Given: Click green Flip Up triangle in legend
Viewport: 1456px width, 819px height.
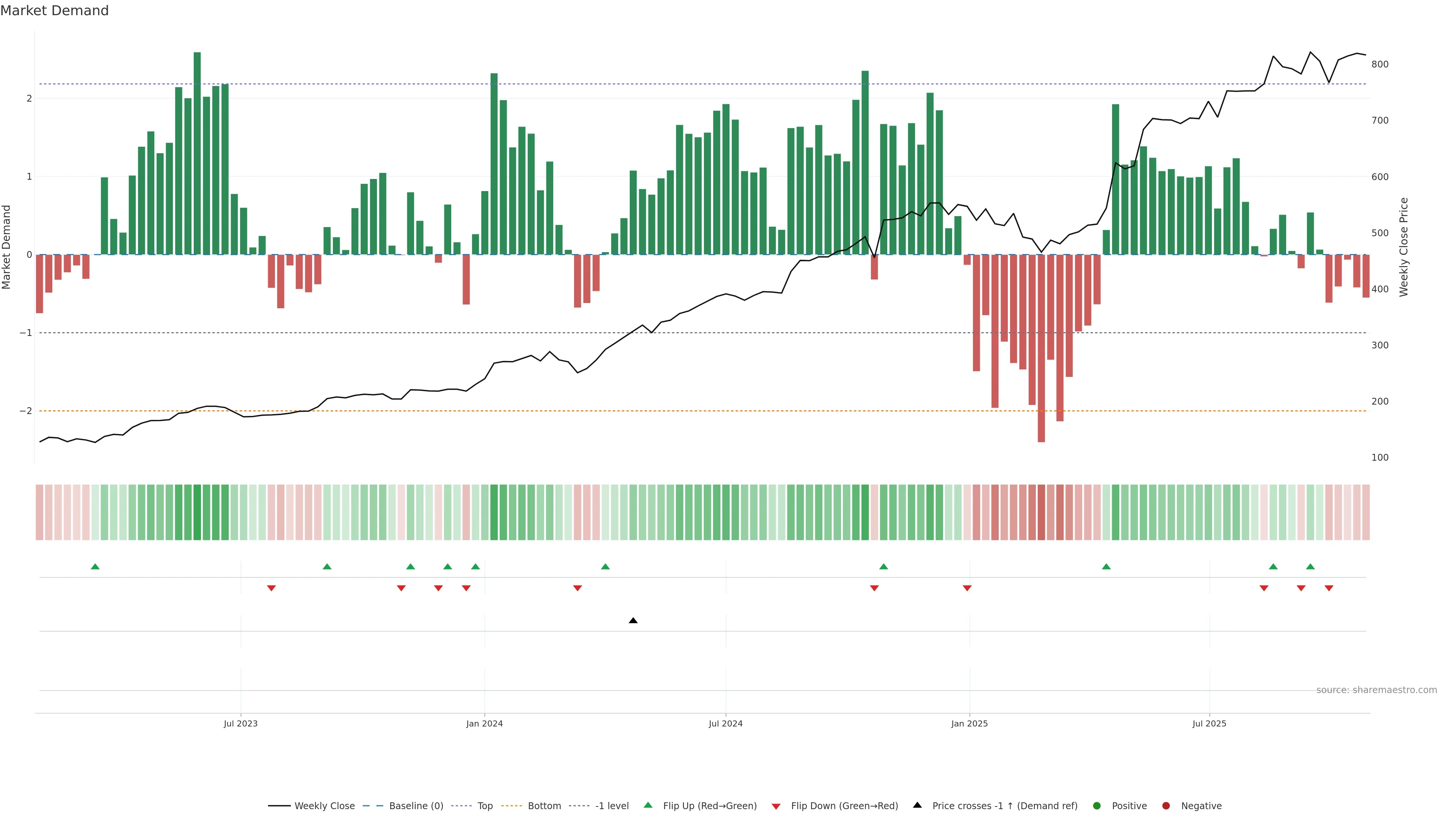Looking at the screenshot, I should click(x=648, y=805).
